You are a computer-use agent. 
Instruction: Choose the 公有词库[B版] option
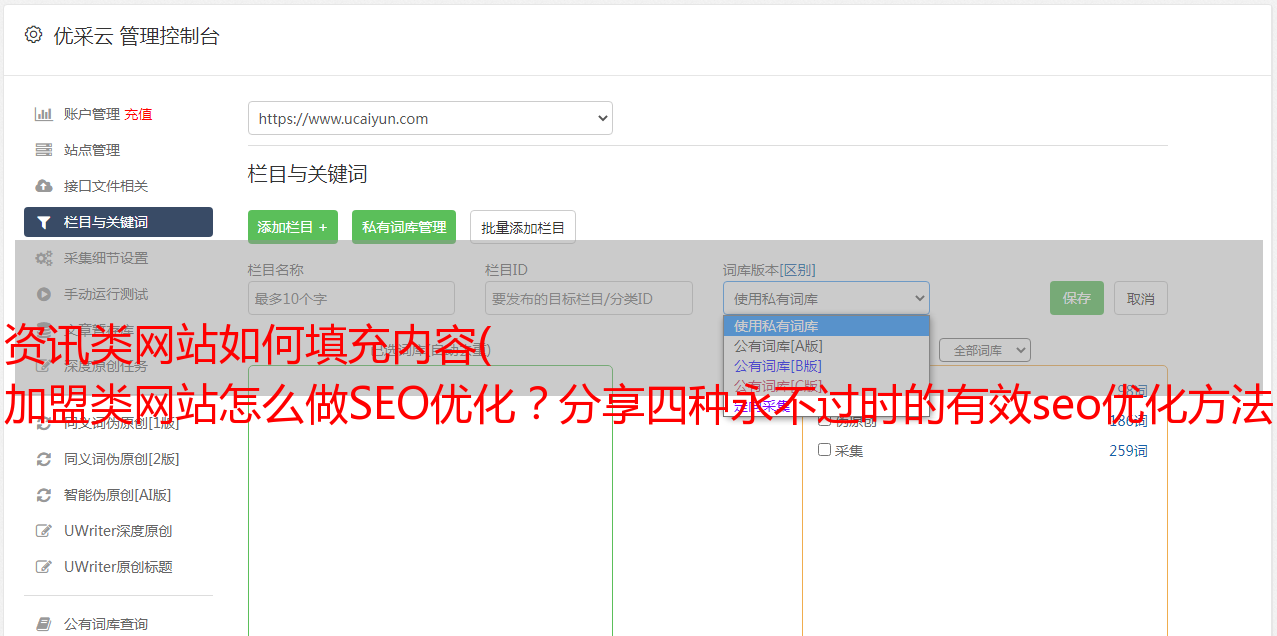(826, 366)
